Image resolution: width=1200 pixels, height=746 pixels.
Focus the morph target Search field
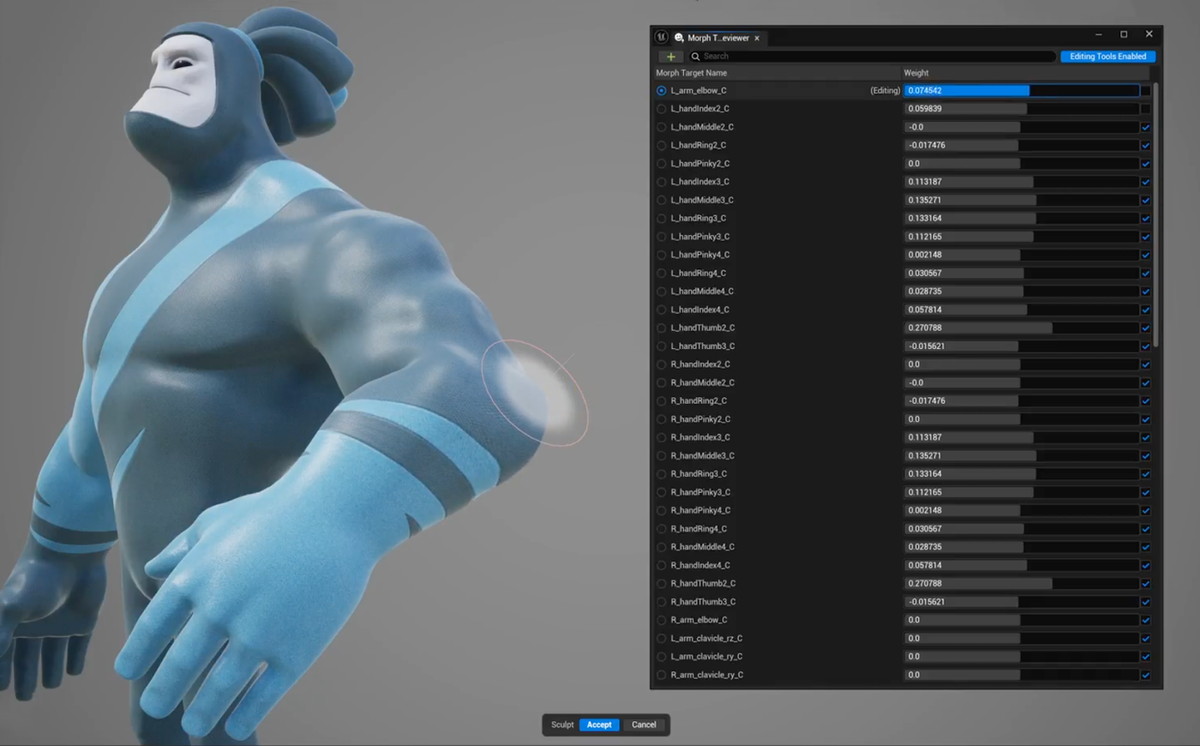point(870,57)
